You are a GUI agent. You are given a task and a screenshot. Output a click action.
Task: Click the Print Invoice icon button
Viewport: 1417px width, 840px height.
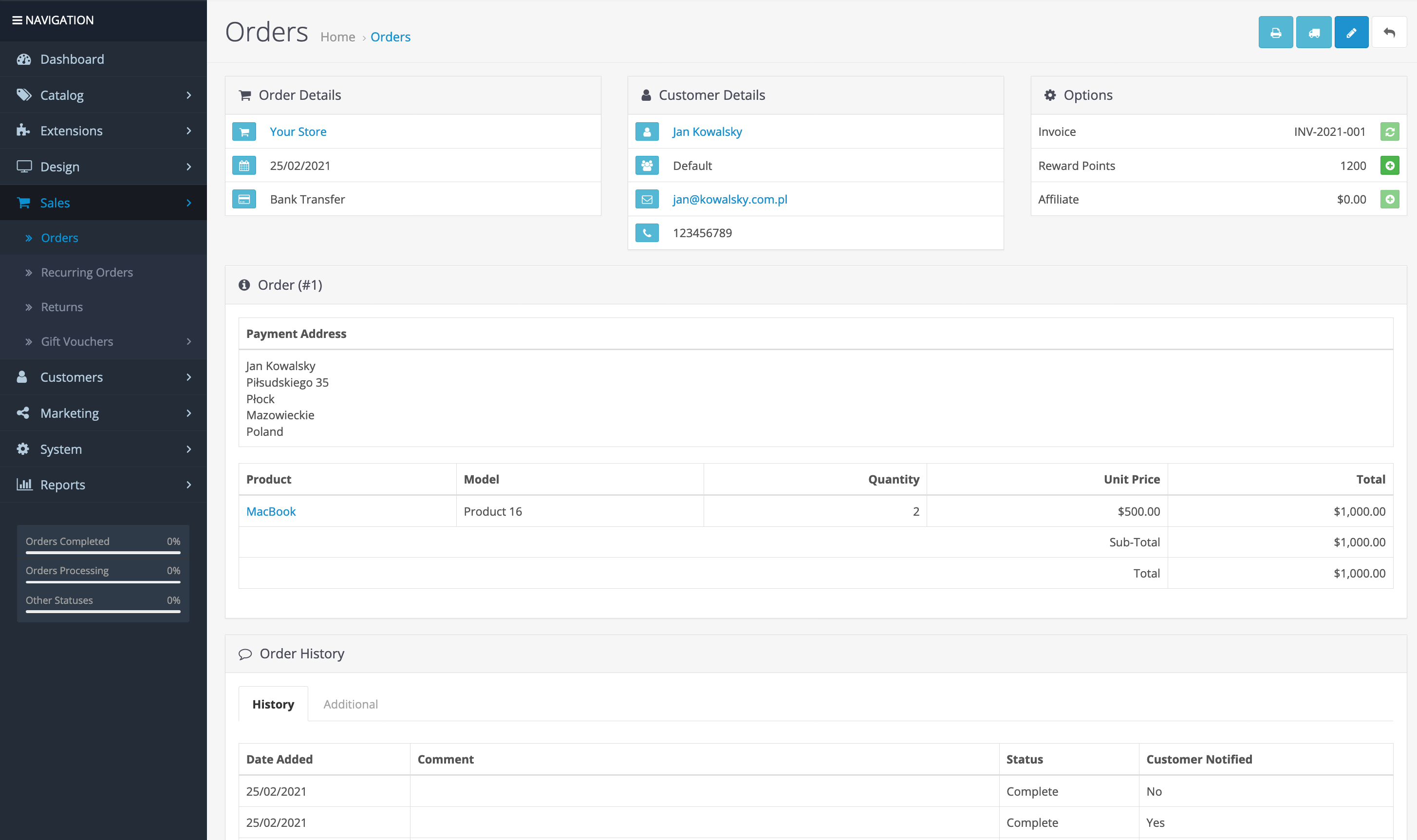pos(1275,32)
